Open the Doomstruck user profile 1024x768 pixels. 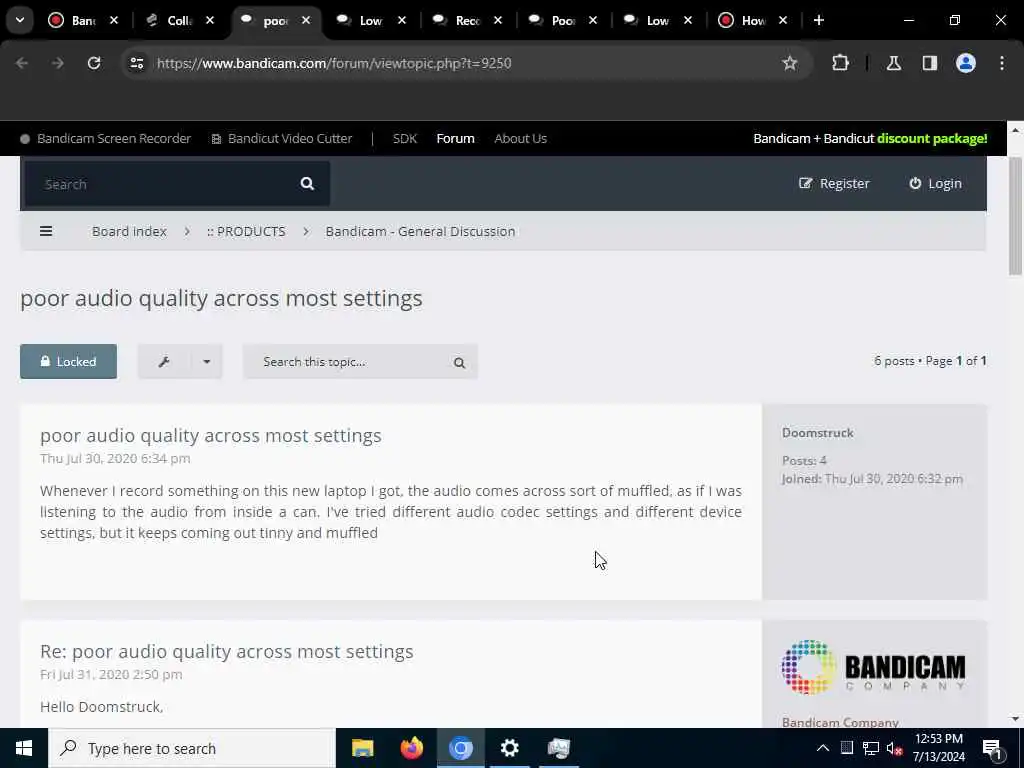(818, 433)
